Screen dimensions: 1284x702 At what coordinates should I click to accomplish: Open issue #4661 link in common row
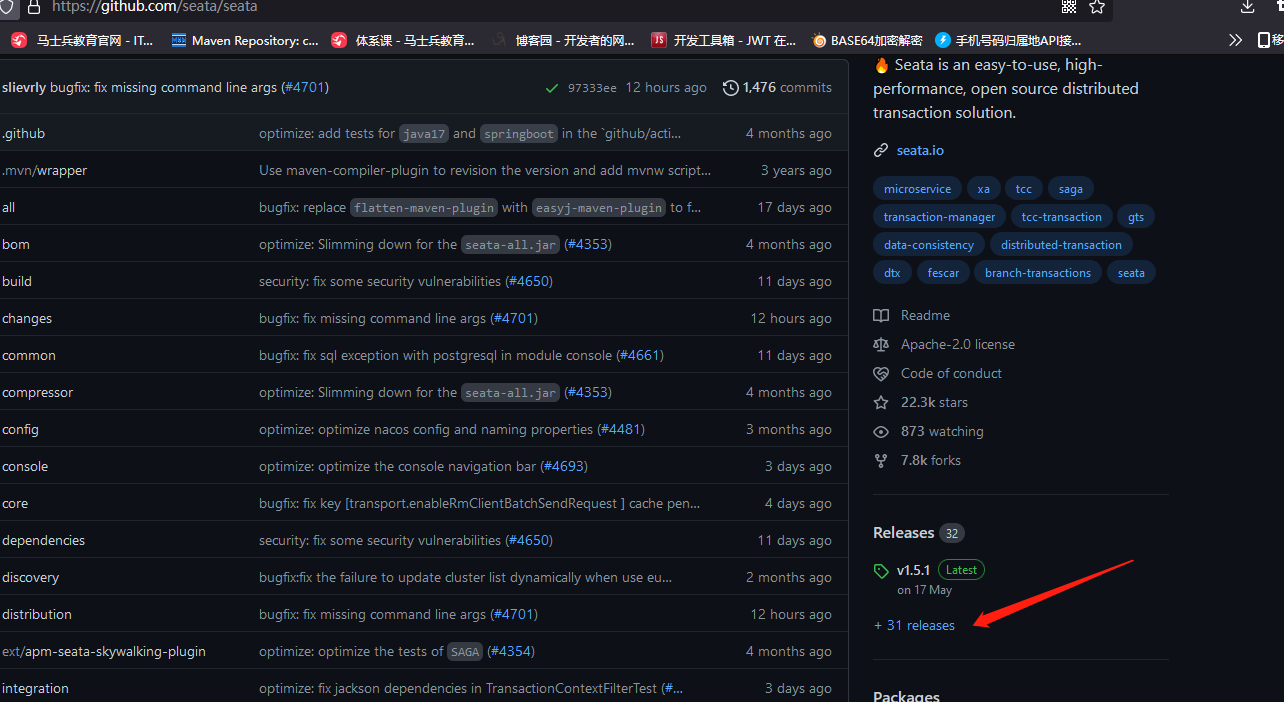pos(640,355)
